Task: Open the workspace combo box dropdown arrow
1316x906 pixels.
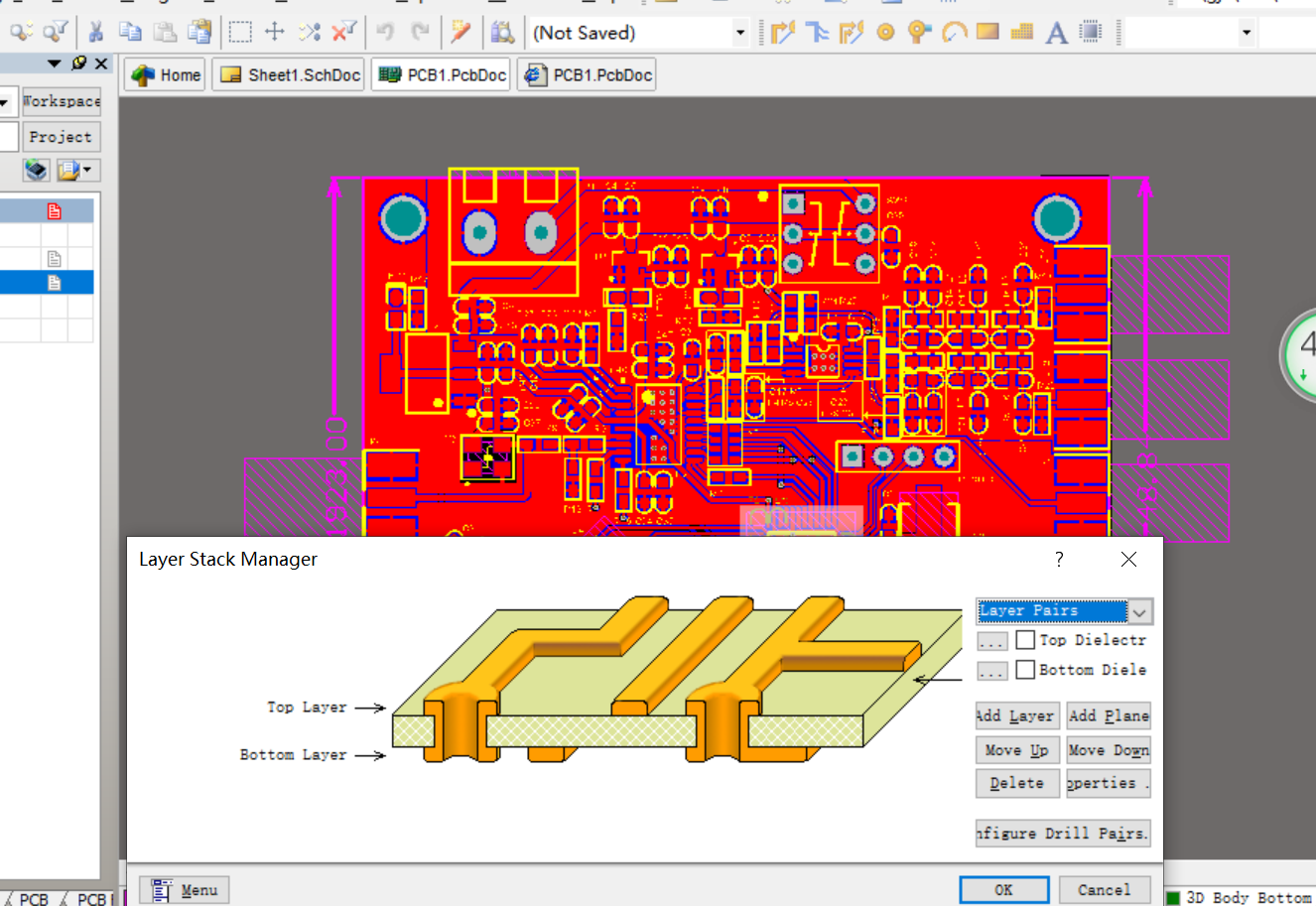Action: click(x=5, y=101)
